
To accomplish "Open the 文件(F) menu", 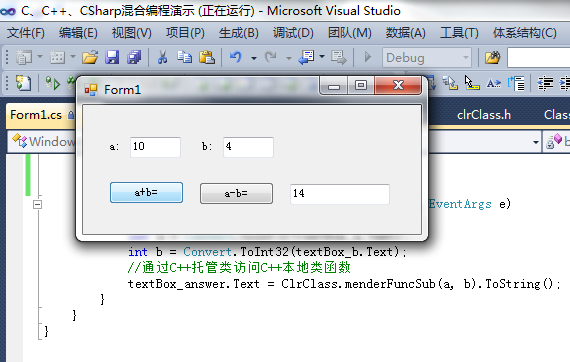I will 25,33.
